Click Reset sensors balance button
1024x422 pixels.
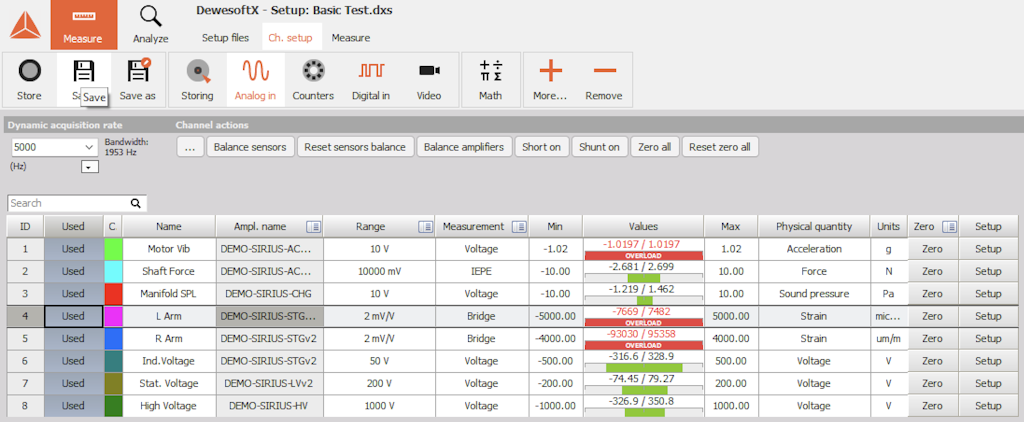[x=355, y=147]
